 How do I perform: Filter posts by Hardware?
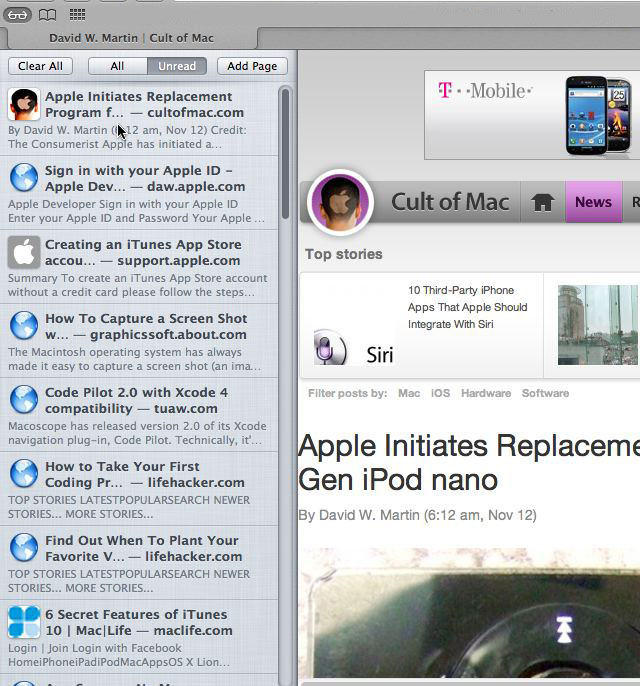(485, 393)
